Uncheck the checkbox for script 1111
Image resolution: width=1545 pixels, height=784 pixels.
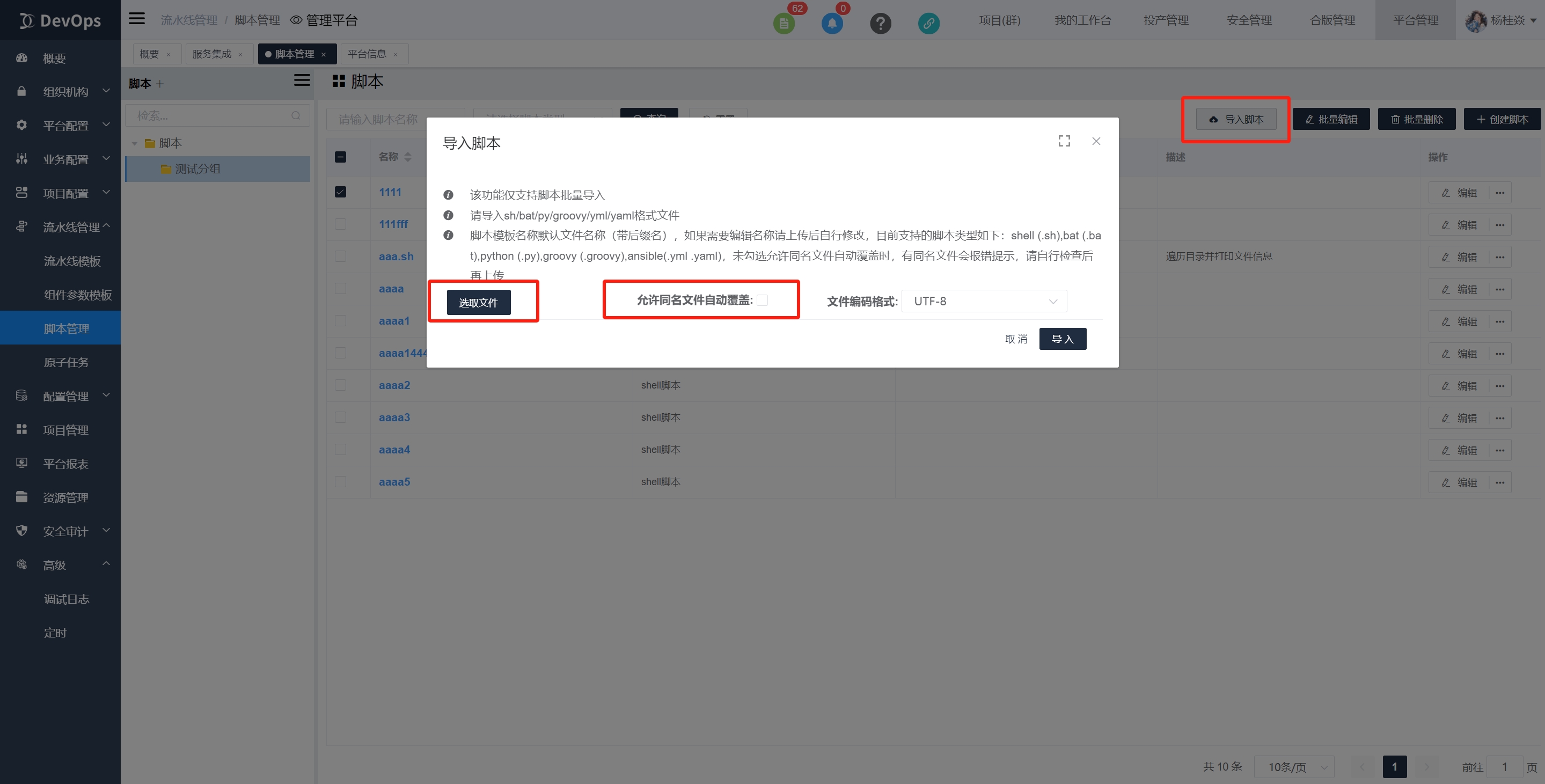coord(340,192)
